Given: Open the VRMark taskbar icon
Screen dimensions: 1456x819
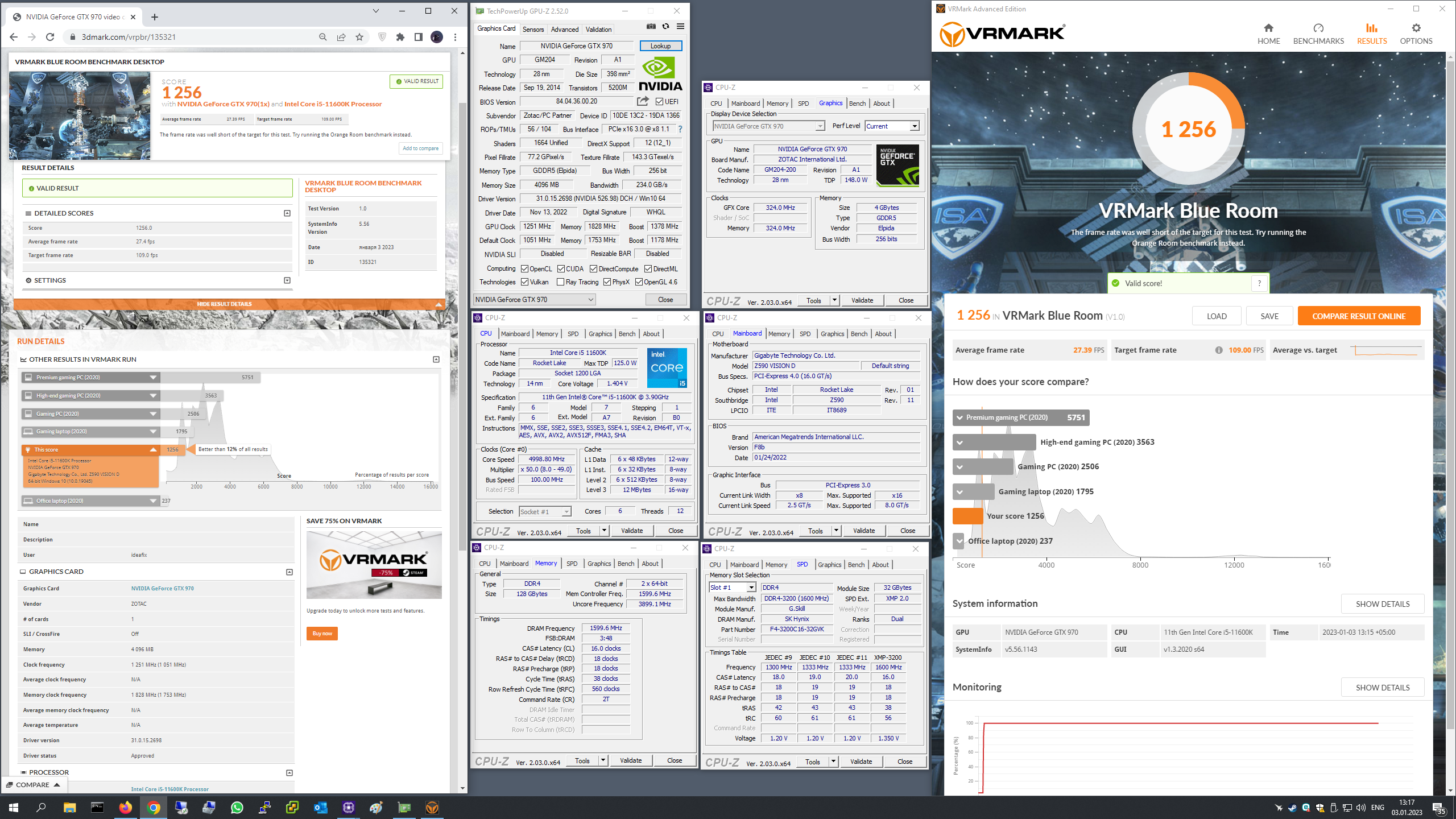Looking at the screenshot, I should click(432, 808).
